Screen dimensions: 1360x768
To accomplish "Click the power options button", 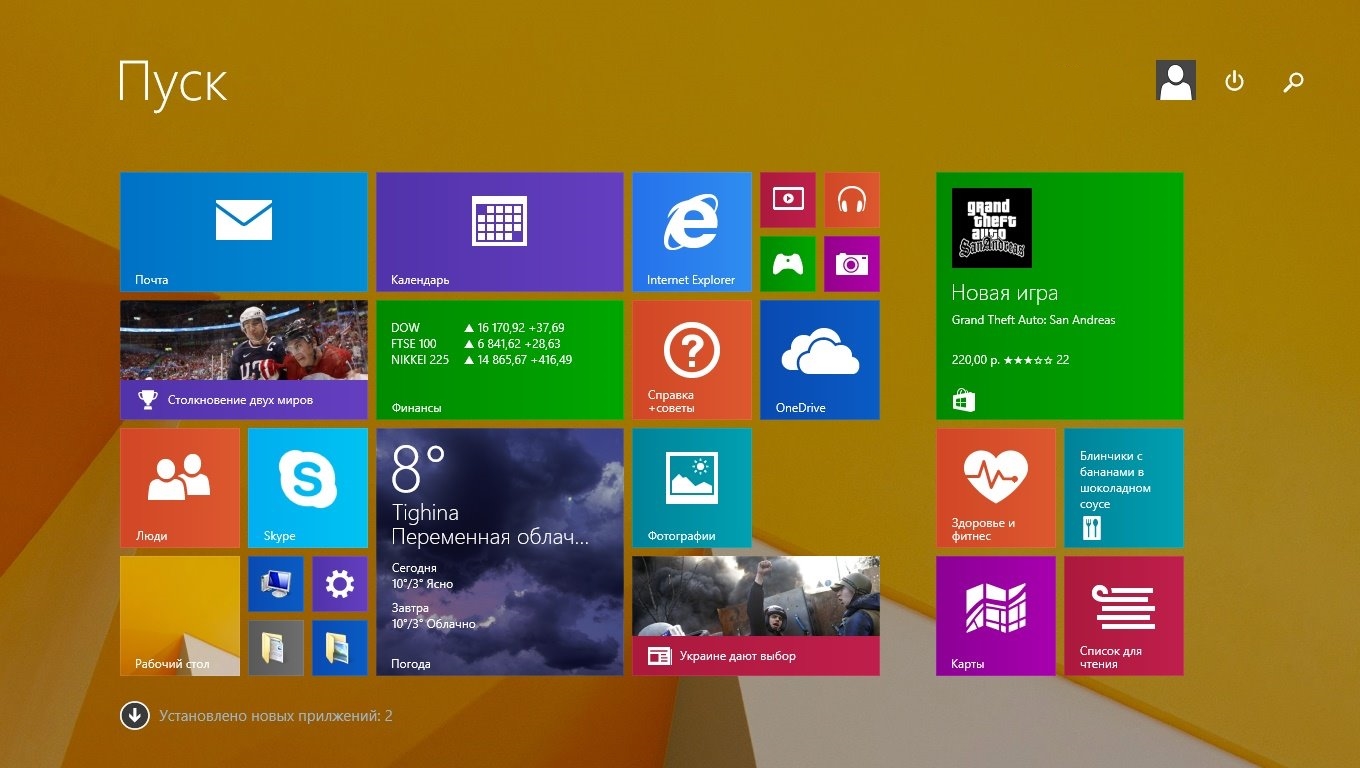I will tap(1234, 81).
